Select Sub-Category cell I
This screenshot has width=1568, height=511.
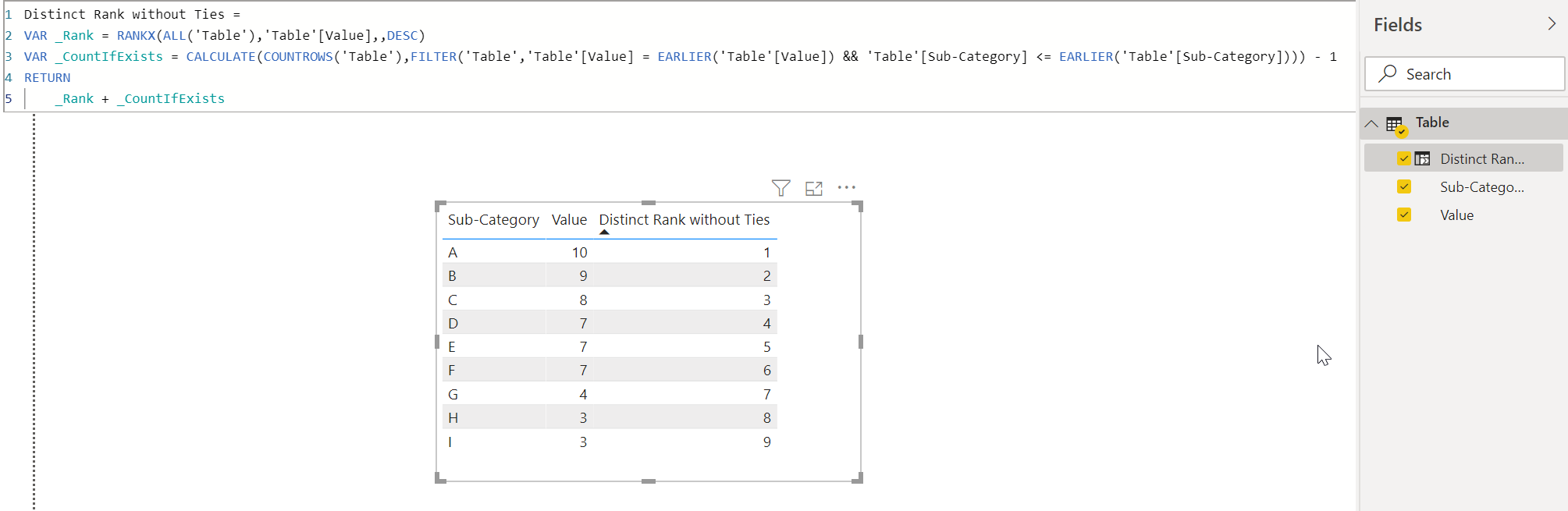click(450, 442)
